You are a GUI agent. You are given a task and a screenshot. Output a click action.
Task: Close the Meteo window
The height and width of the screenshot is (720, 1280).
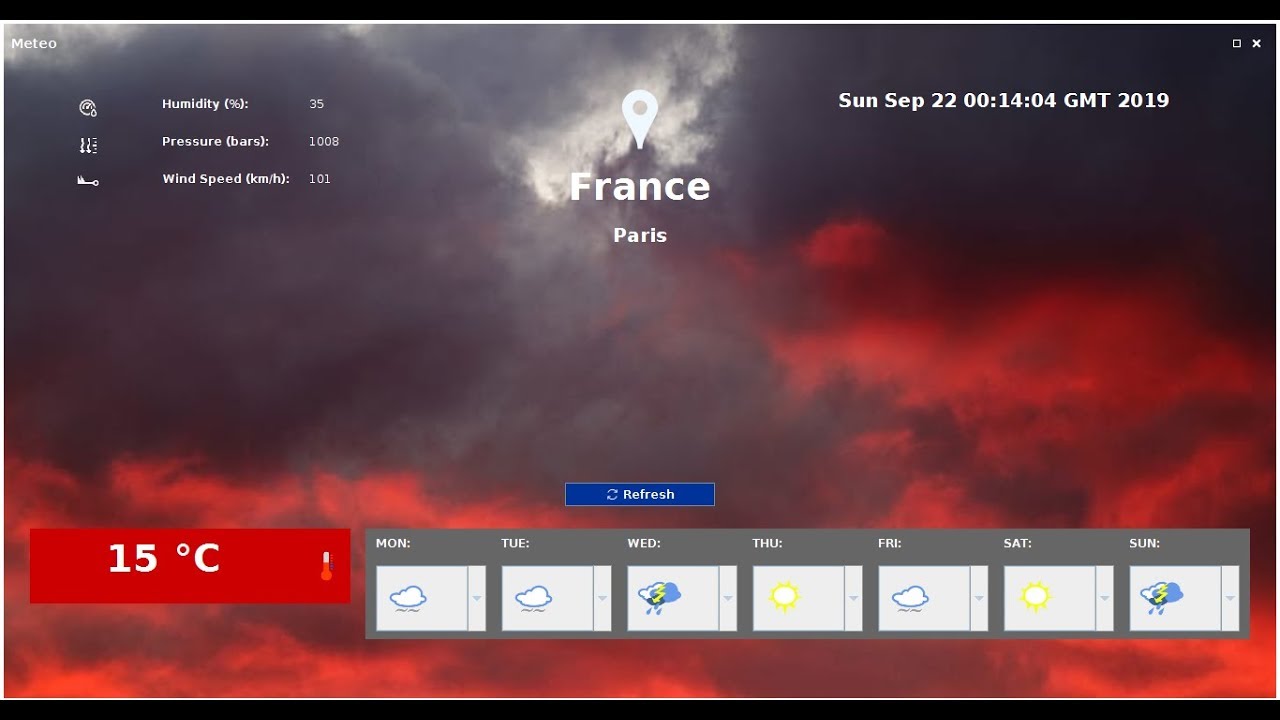pos(1257,43)
